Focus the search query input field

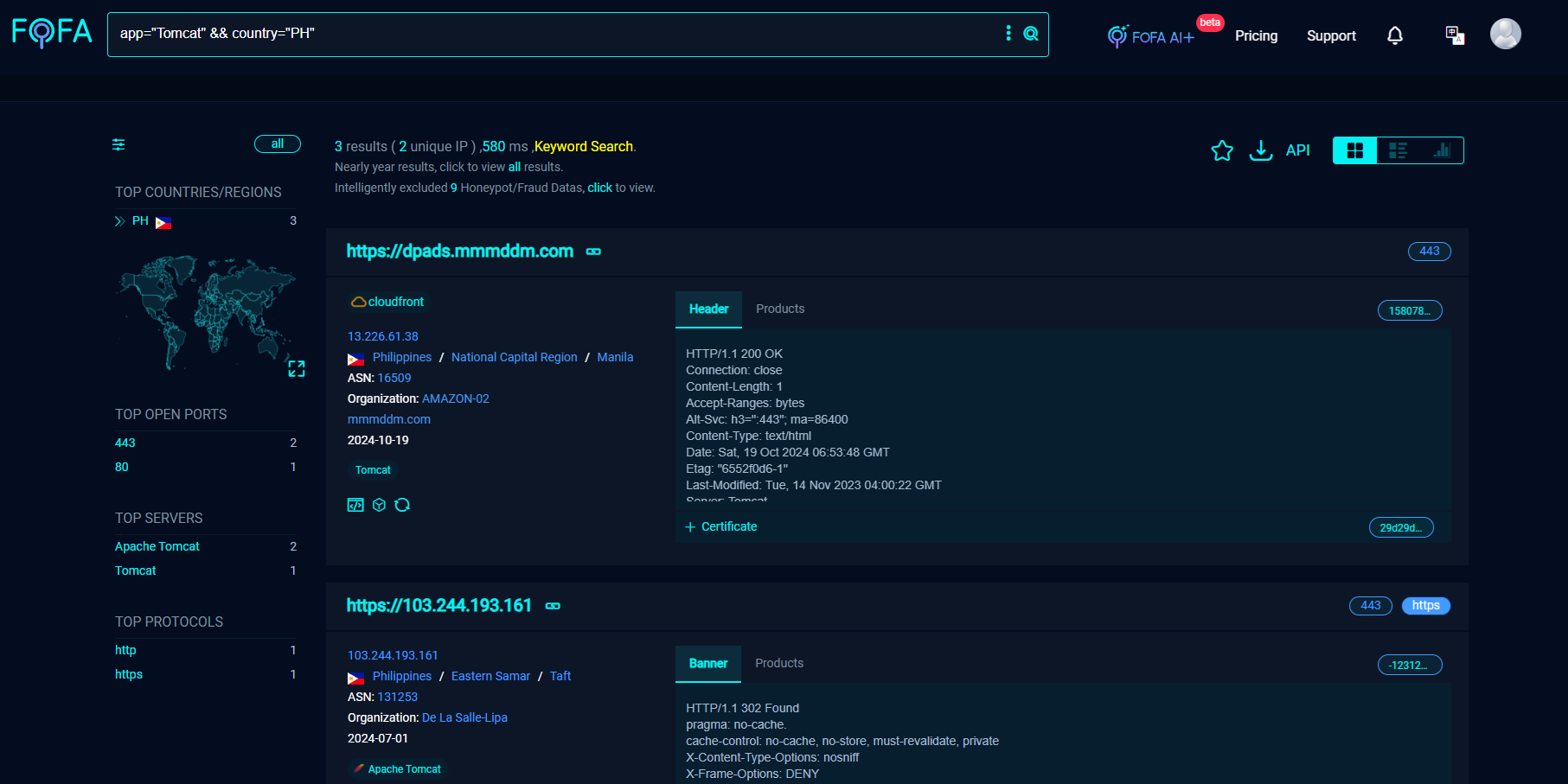(554, 34)
